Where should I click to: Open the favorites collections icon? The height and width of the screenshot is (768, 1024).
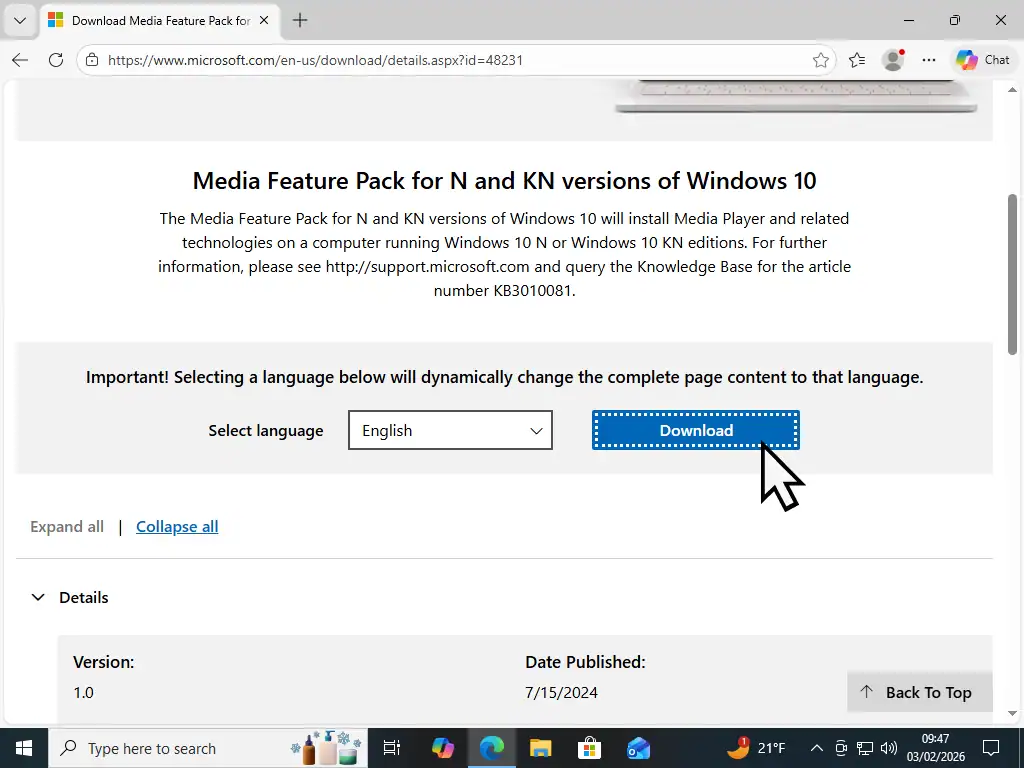tap(856, 60)
